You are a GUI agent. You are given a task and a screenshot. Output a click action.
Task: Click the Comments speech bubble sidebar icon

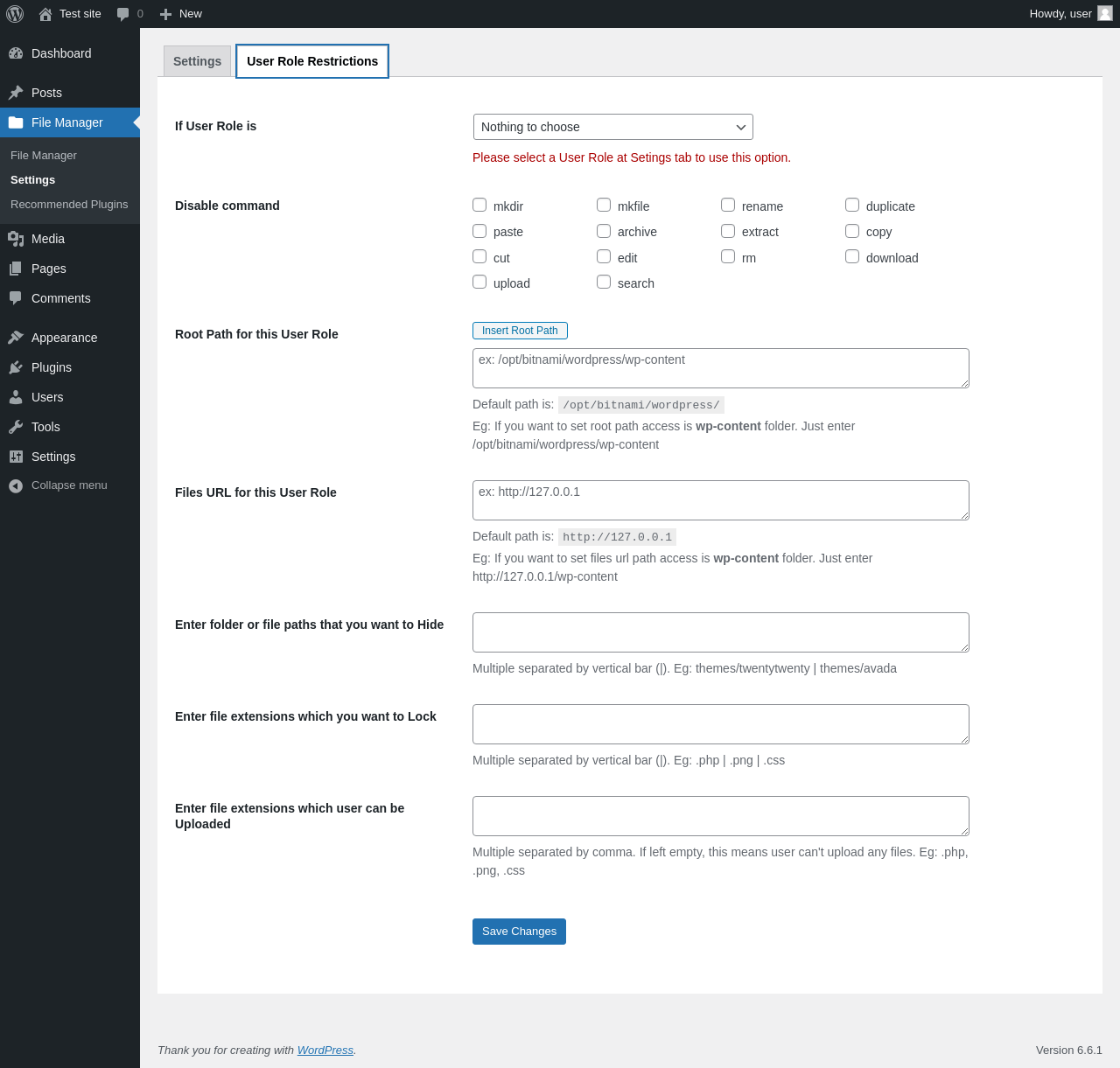click(x=16, y=298)
